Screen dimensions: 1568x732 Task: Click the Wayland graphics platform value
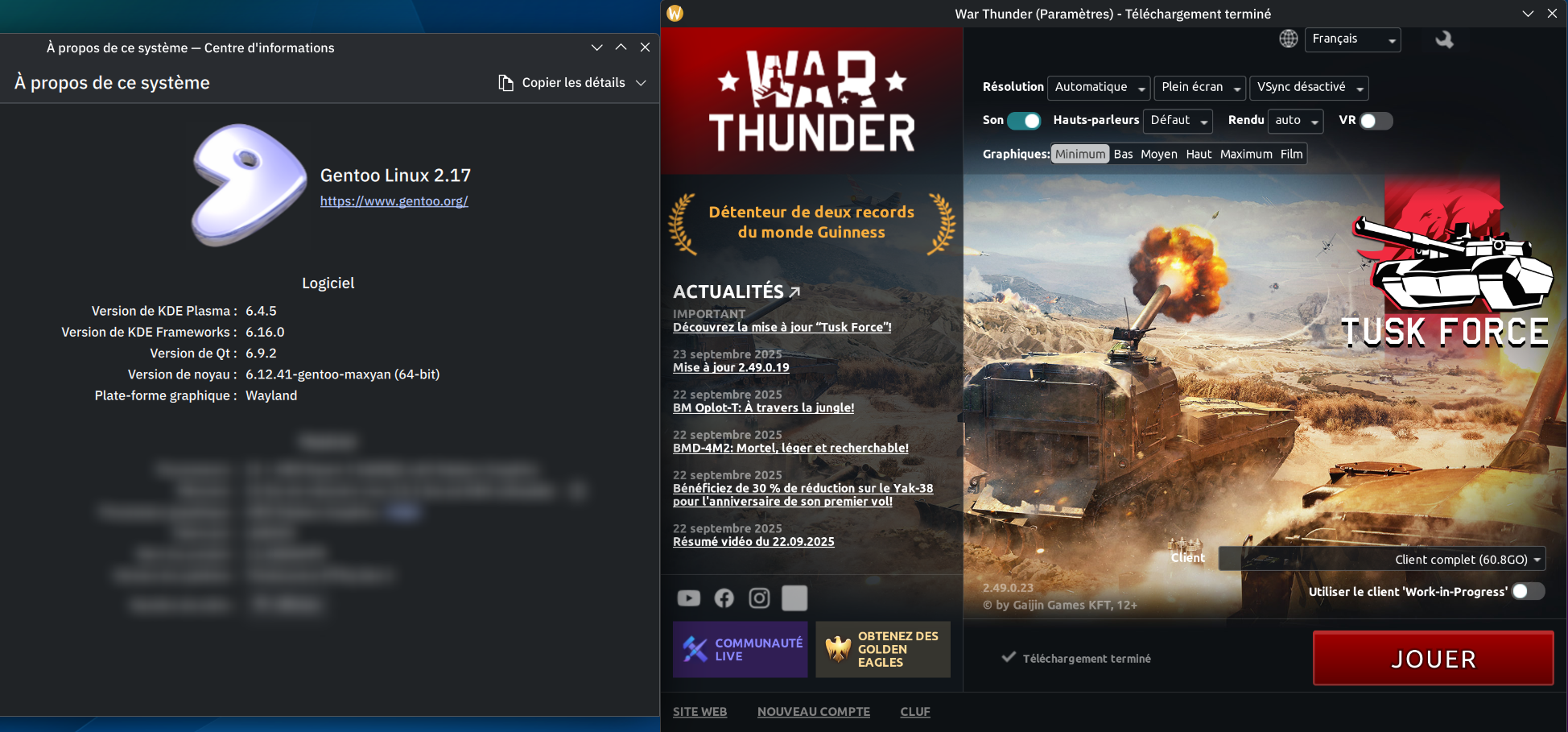point(271,395)
